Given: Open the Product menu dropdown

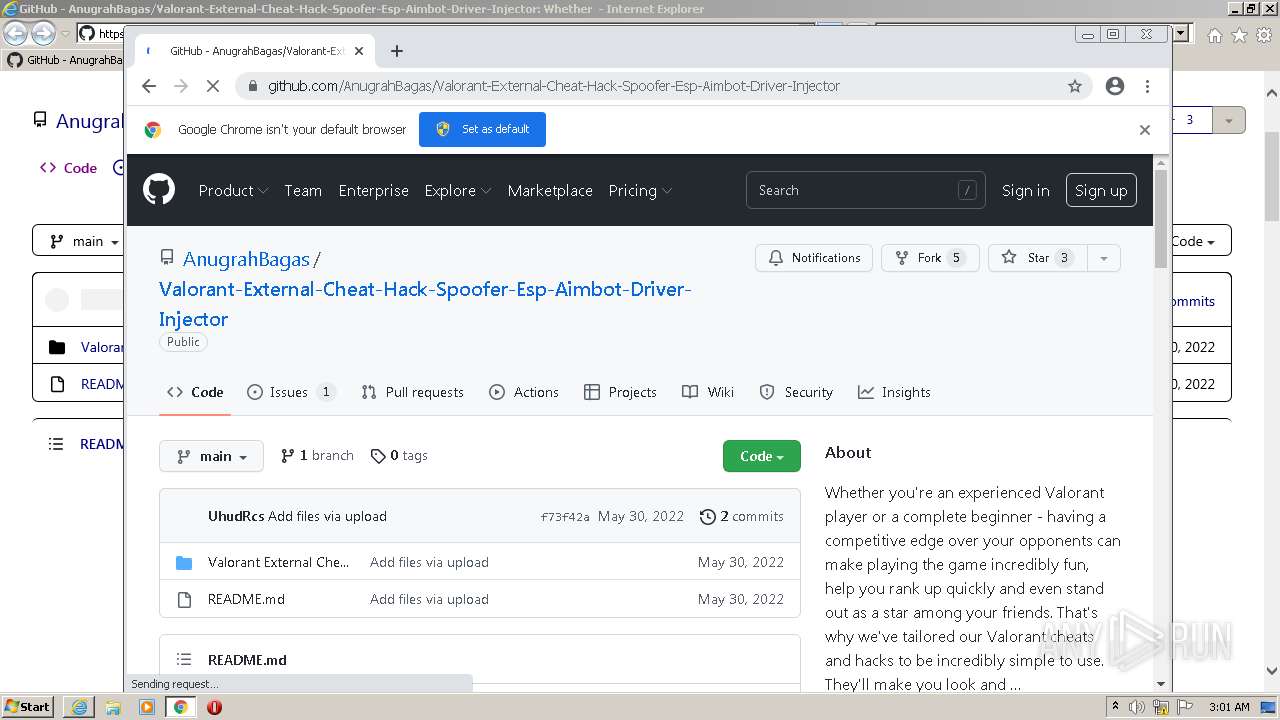Looking at the screenshot, I should (x=233, y=190).
